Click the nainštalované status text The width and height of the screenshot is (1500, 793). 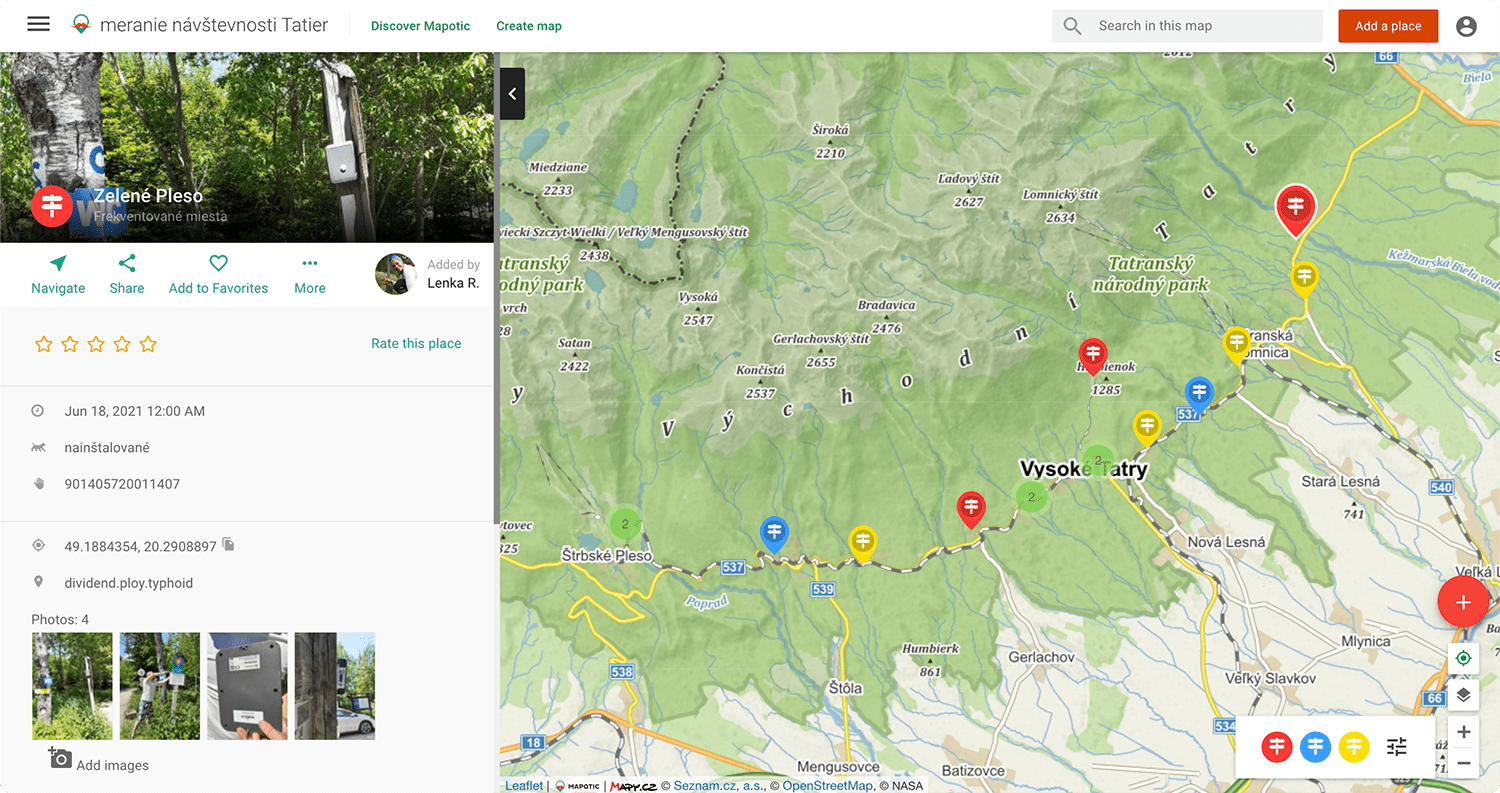tap(107, 448)
